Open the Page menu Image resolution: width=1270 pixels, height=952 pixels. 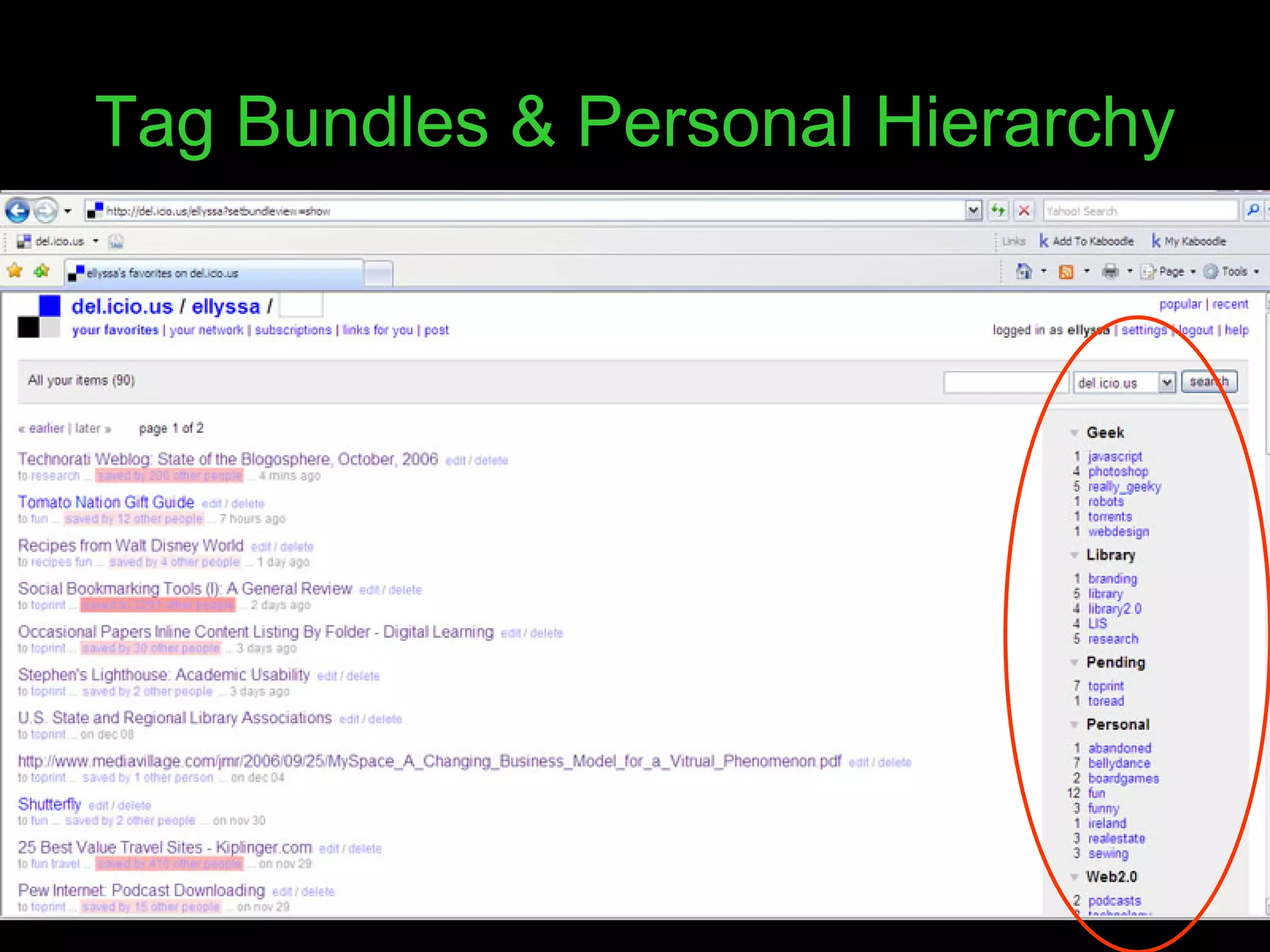1169,271
